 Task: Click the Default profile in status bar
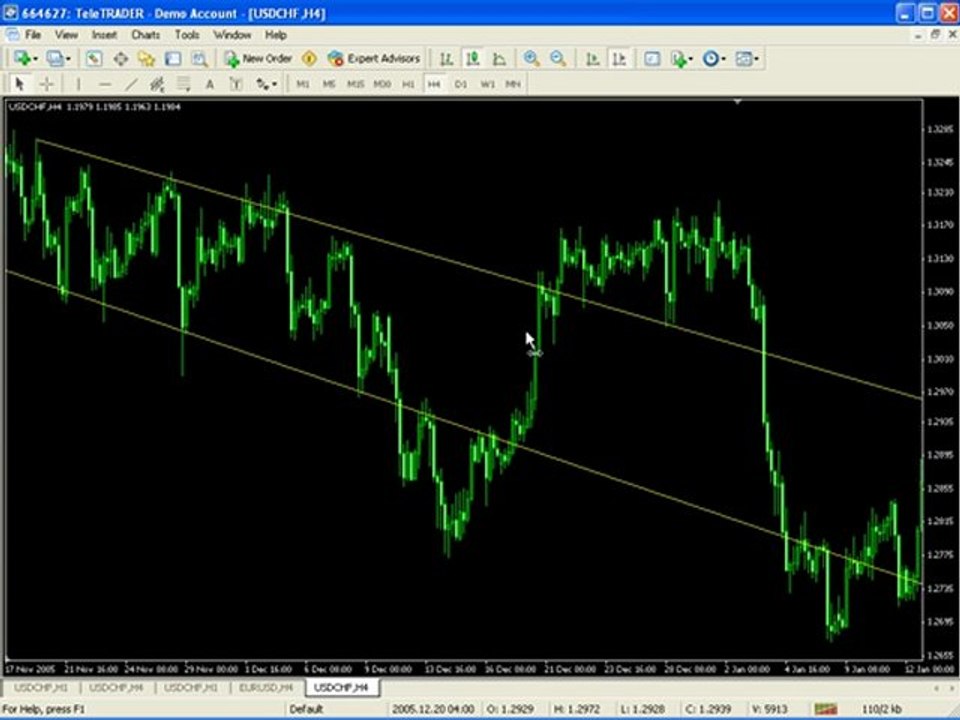click(306, 709)
